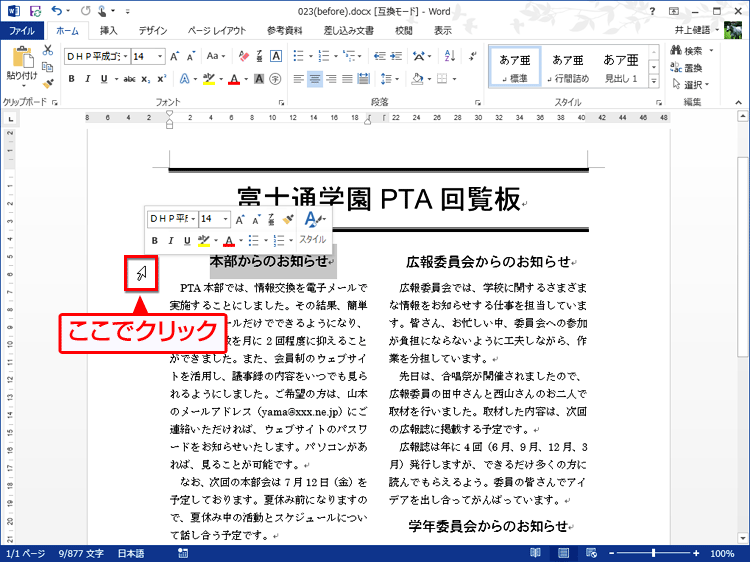The width and height of the screenshot is (750, 562).
Task: Expand the bullets list dropdown arrow in the ribbon
Action: [x=310, y=56]
